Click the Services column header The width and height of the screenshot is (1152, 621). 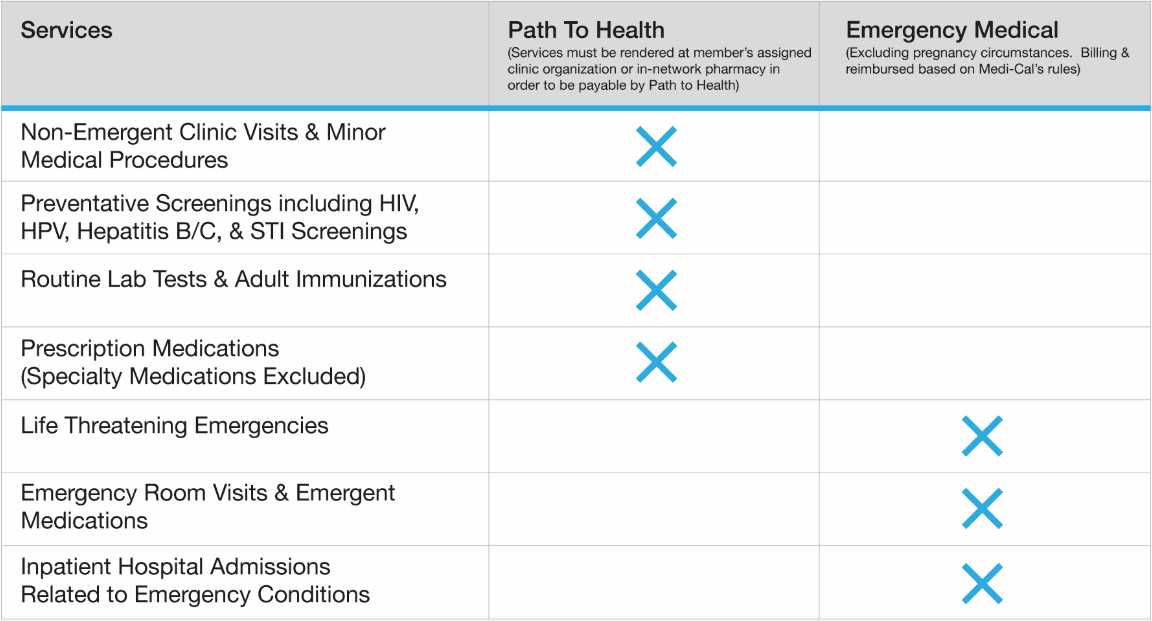[66, 30]
